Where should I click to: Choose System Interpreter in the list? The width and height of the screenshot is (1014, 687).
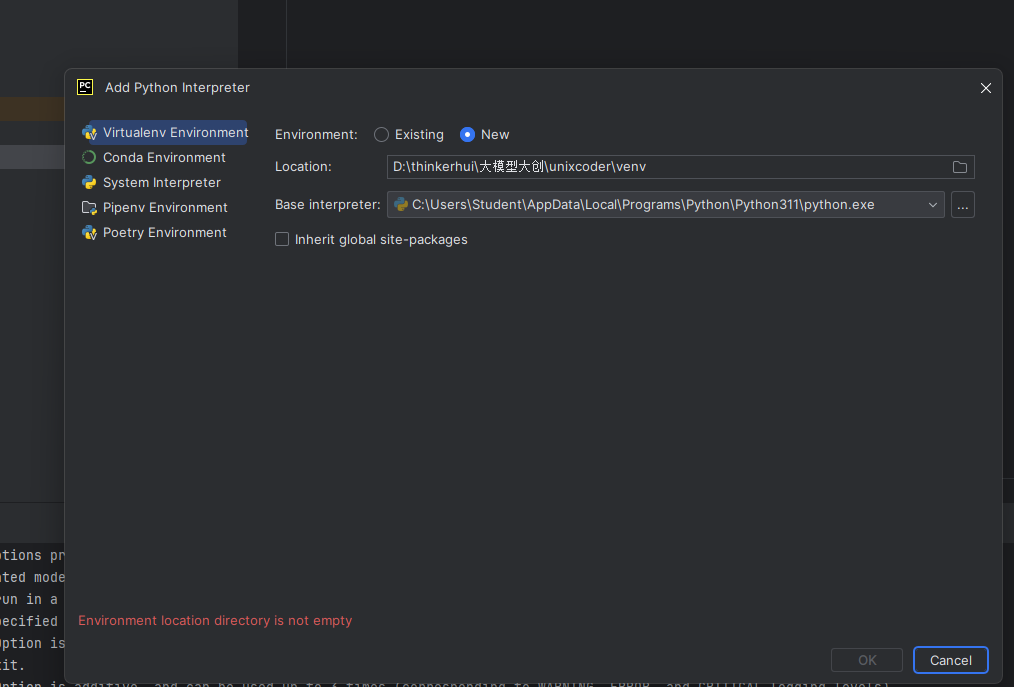click(x=162, y=182)
